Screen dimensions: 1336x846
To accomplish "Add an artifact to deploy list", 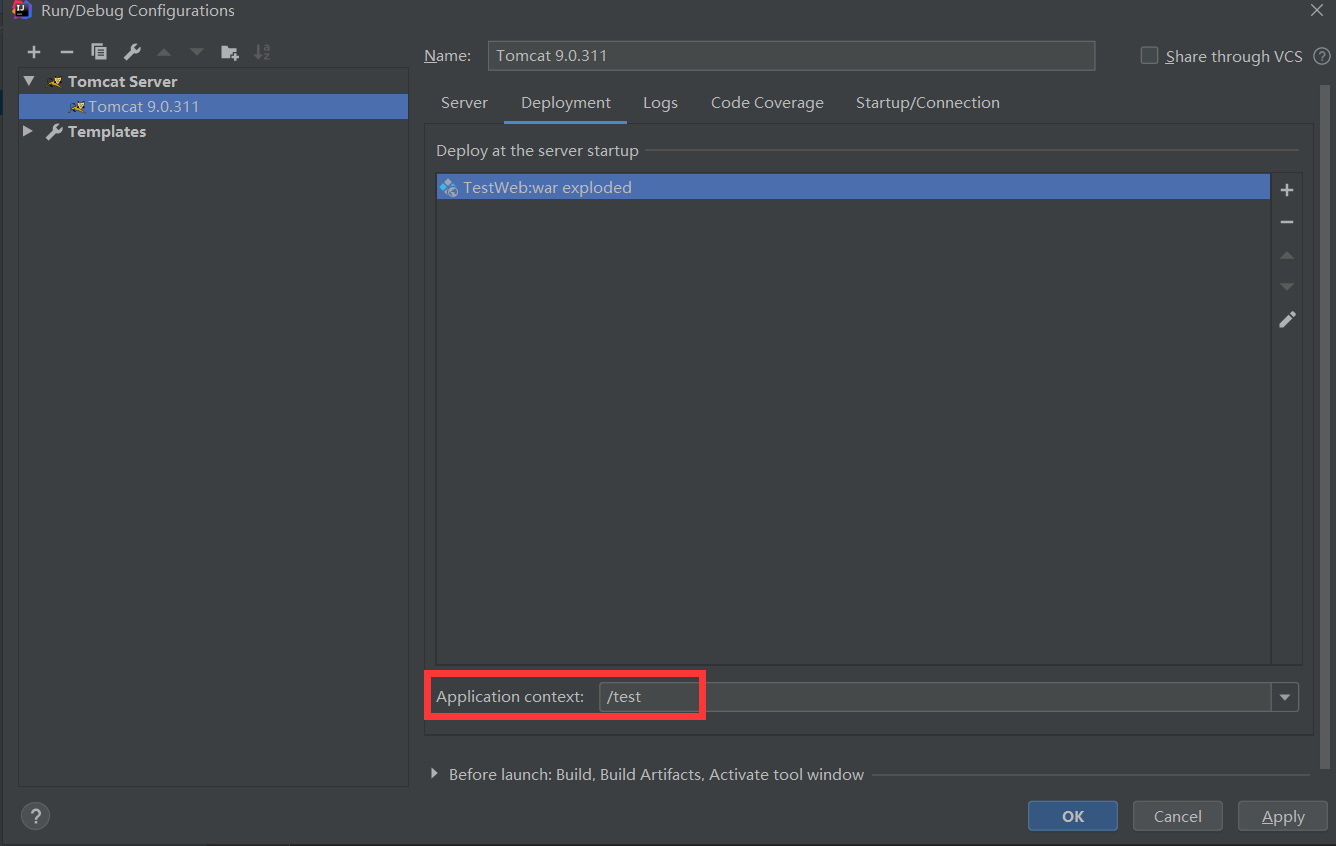I will pos(1287,190).
